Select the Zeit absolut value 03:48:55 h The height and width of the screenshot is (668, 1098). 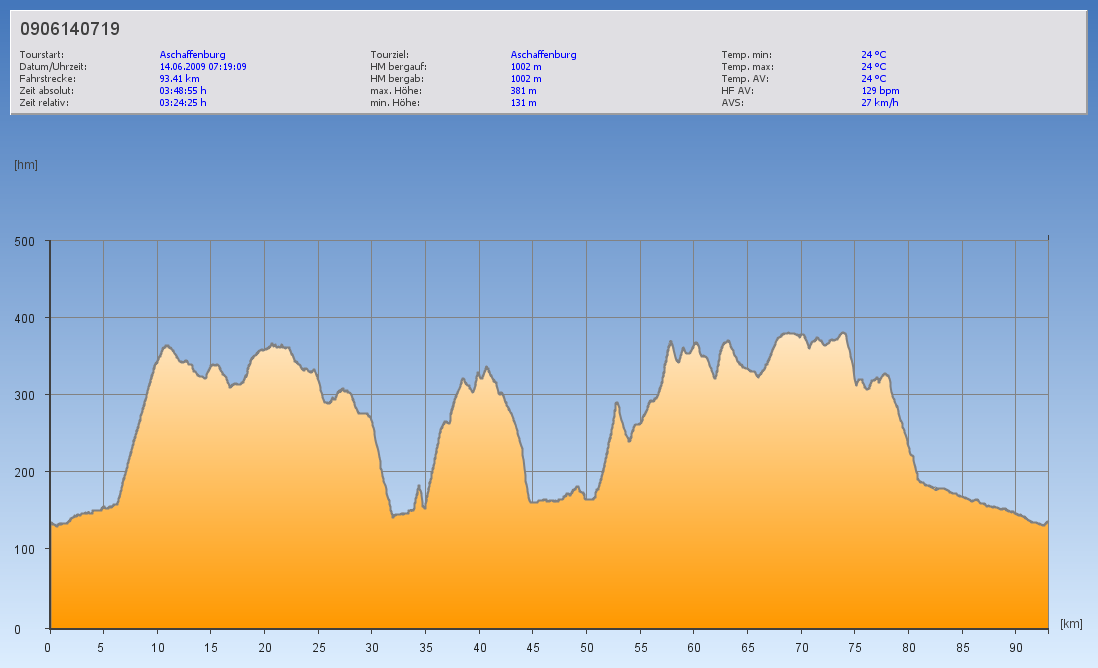(183, 90)
